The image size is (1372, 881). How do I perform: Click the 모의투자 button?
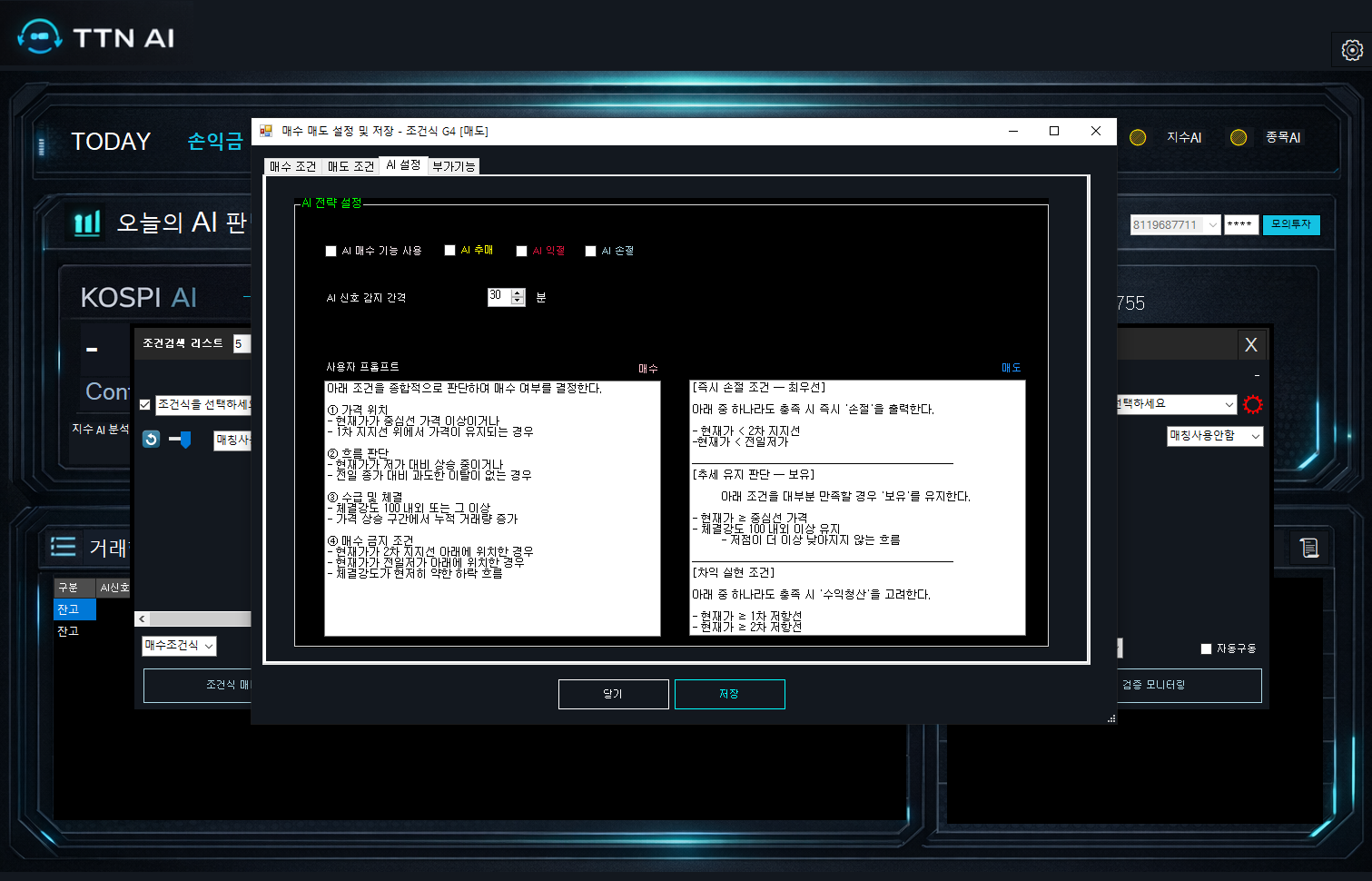coord(1290,224)
